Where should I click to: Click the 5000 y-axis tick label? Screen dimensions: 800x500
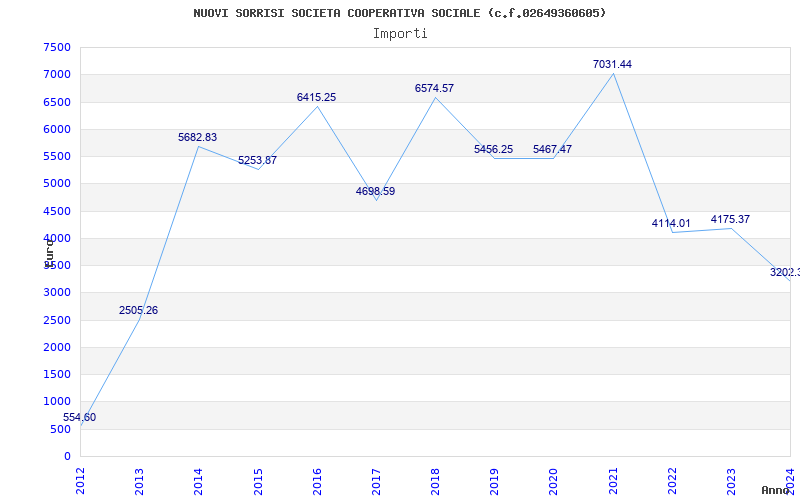tap(57, 183)
